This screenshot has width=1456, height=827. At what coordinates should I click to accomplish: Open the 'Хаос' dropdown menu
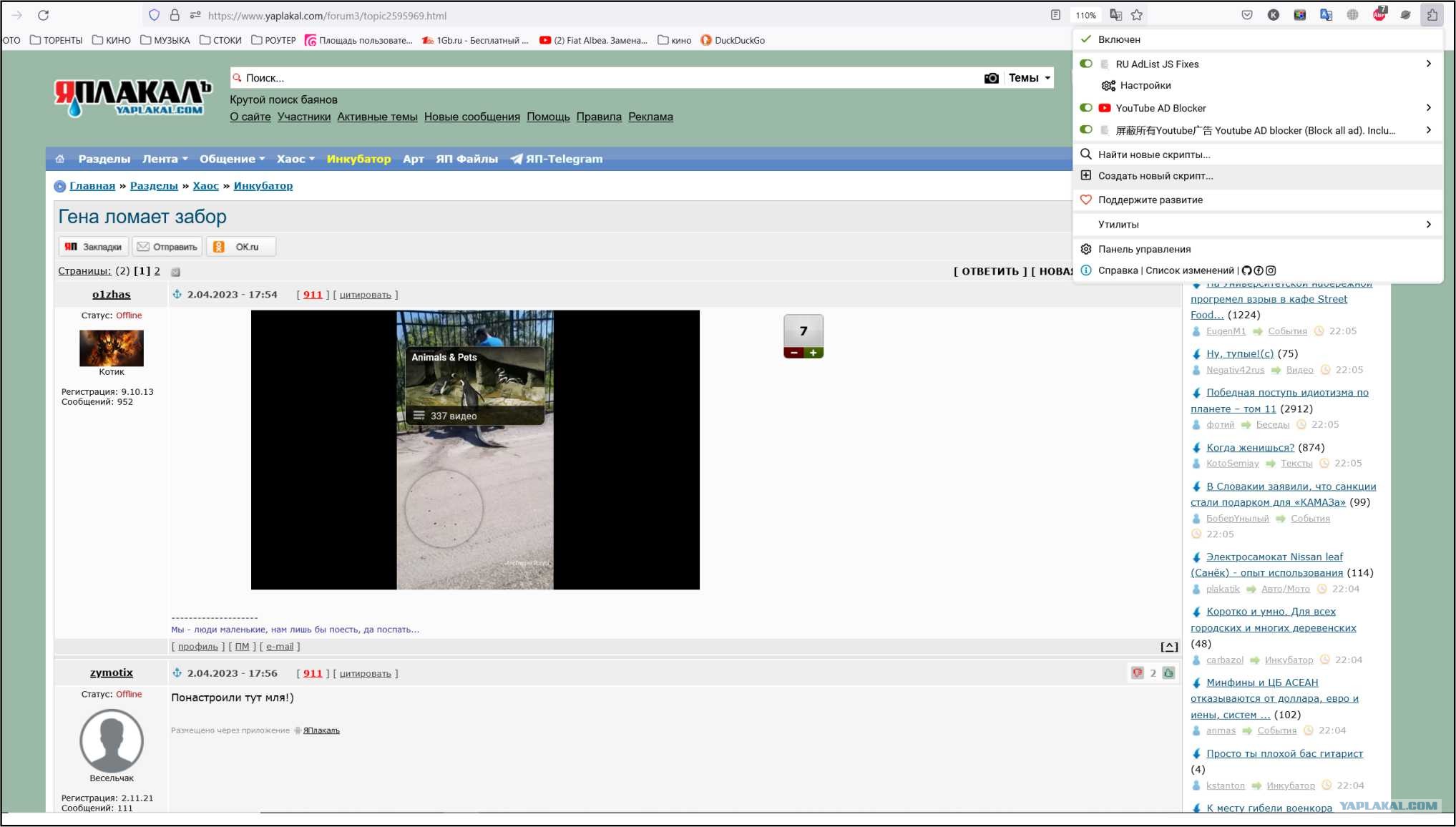(295, 159)
